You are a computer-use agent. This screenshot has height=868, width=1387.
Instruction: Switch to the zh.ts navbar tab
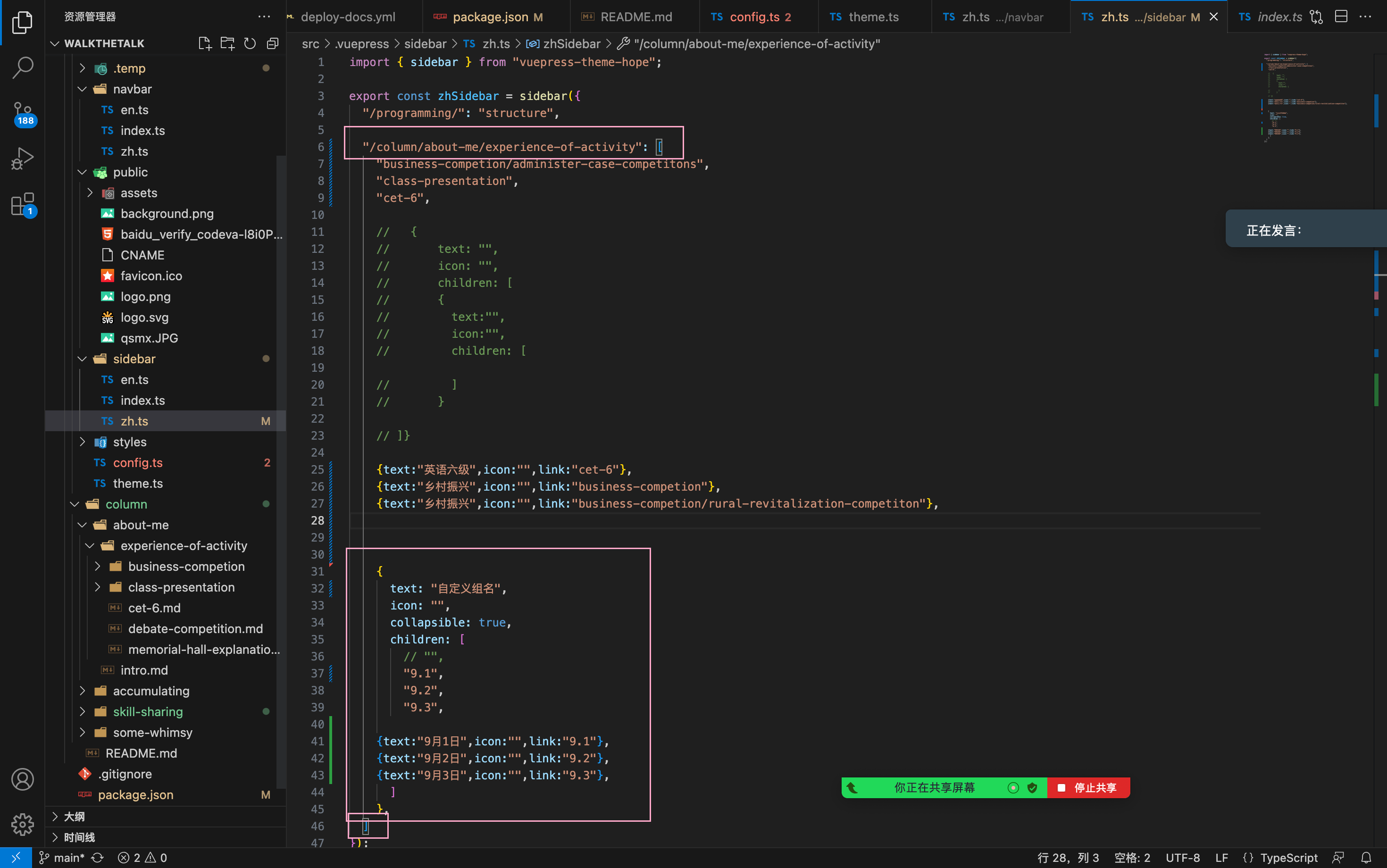[1002, 17]
